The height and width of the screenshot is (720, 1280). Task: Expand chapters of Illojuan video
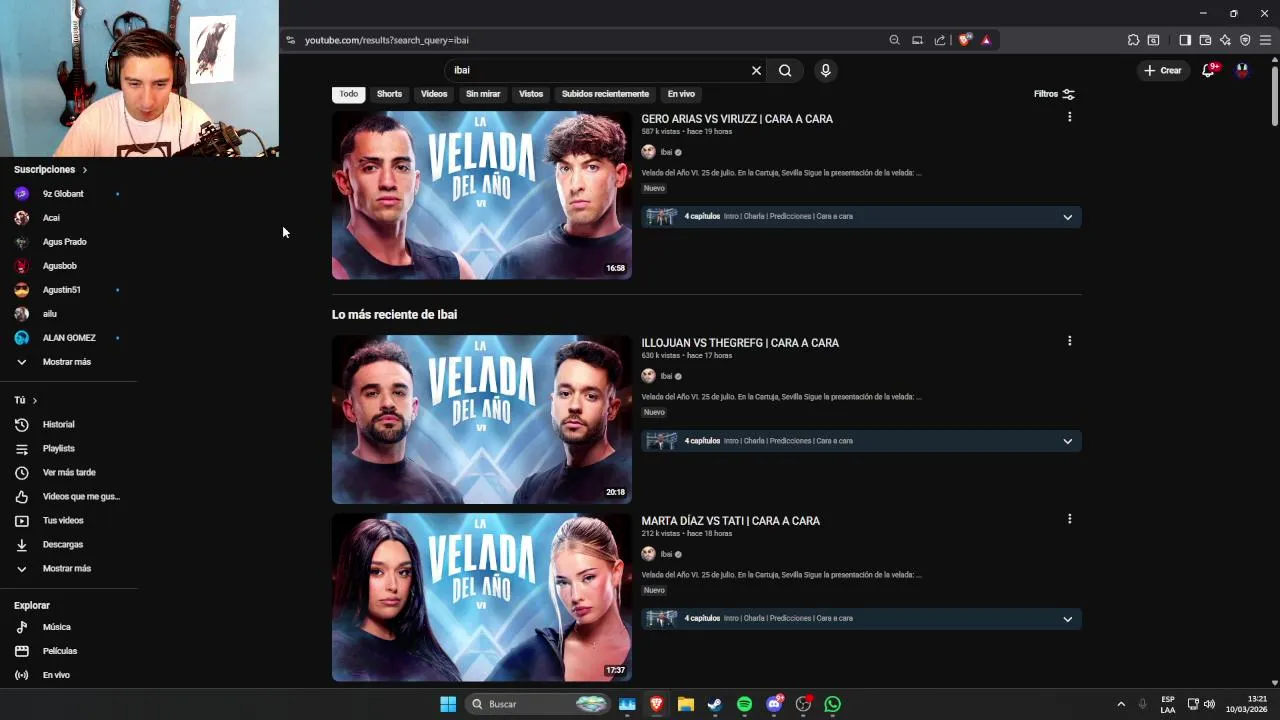[1067, 441]
